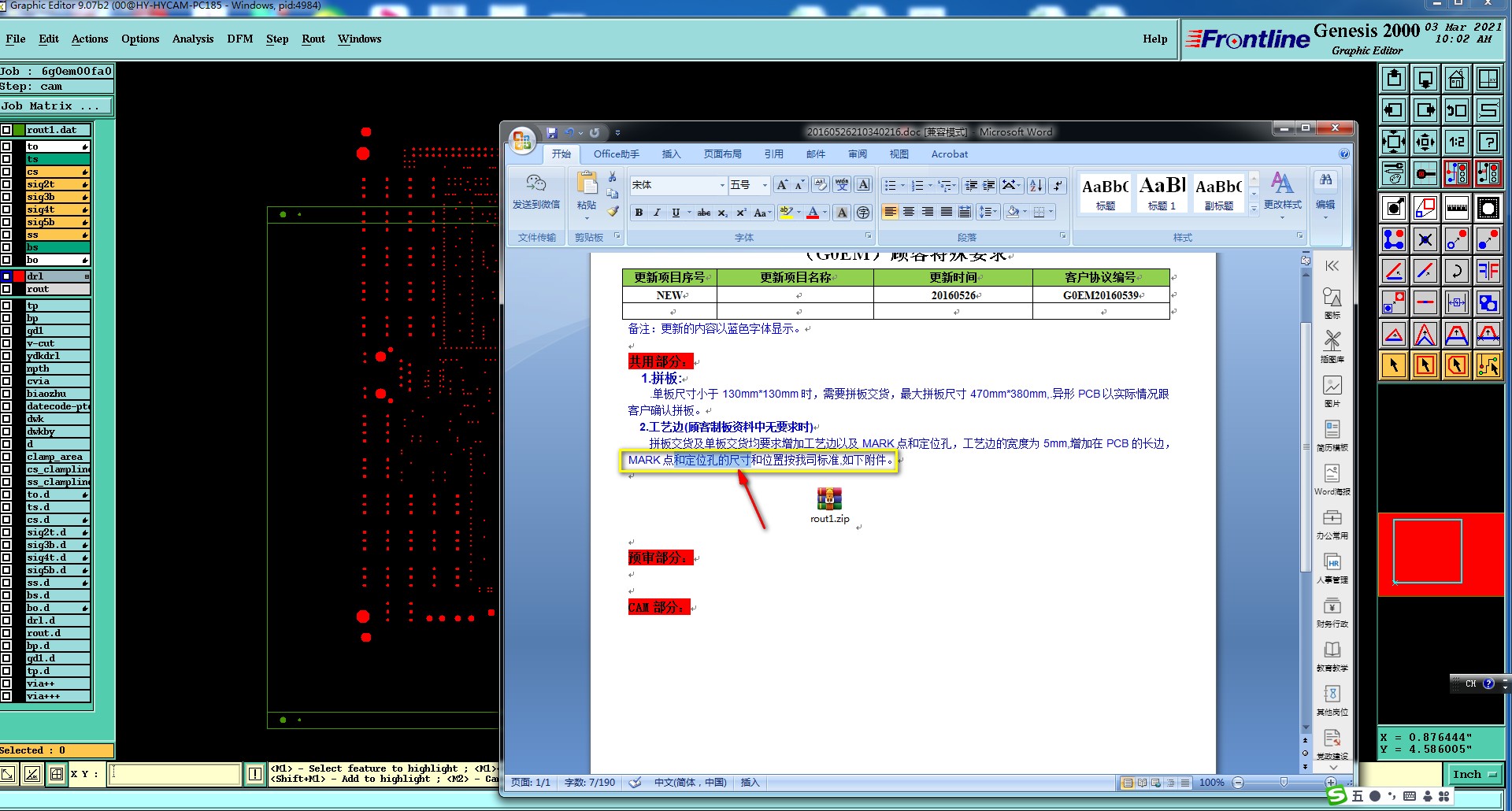Click the Home view icon in Genesis toolbar
Image resolution: width=1512 pixels, height=811 pixels.
pos(1456,79)
